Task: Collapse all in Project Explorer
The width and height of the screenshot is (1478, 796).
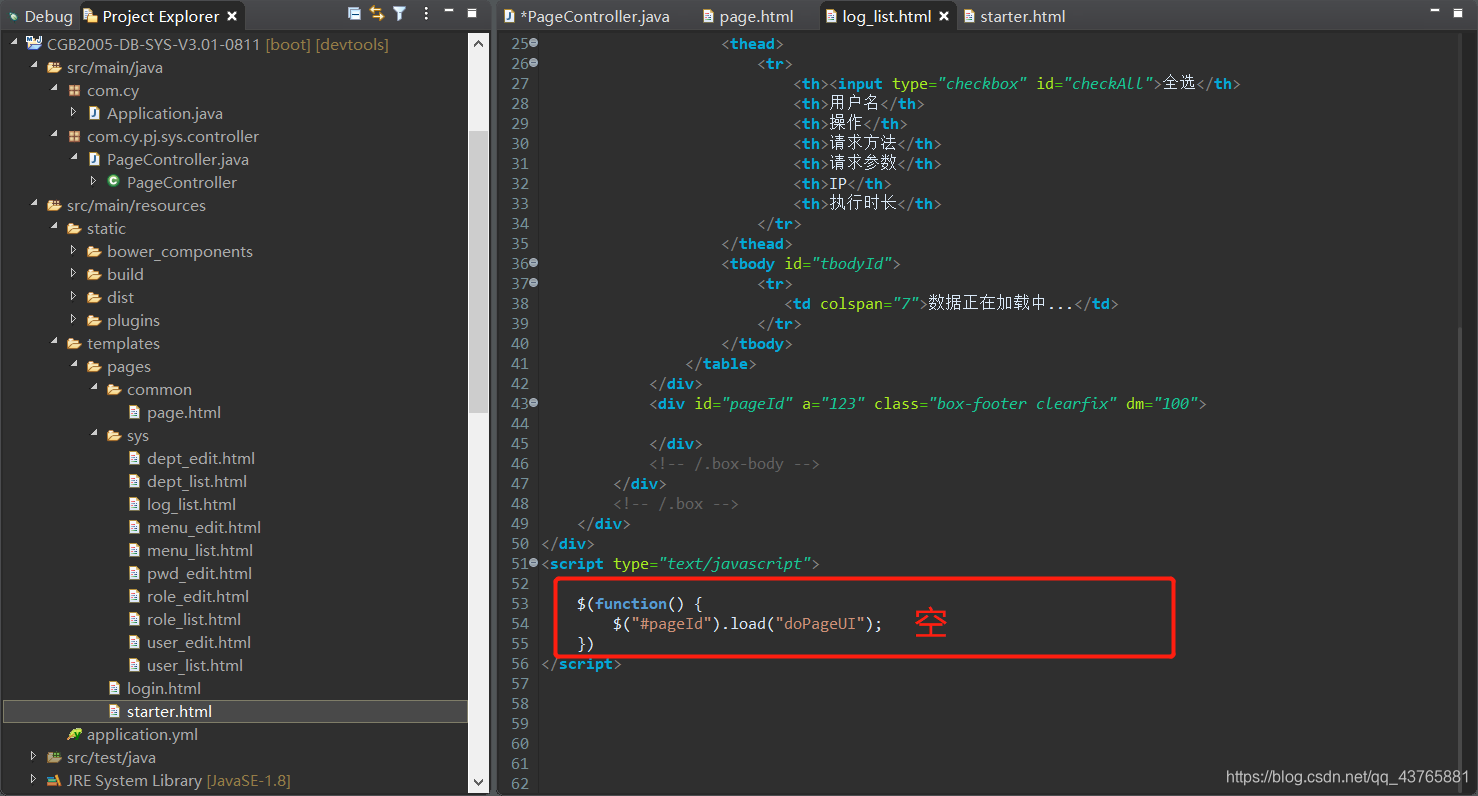Action: 355,14
